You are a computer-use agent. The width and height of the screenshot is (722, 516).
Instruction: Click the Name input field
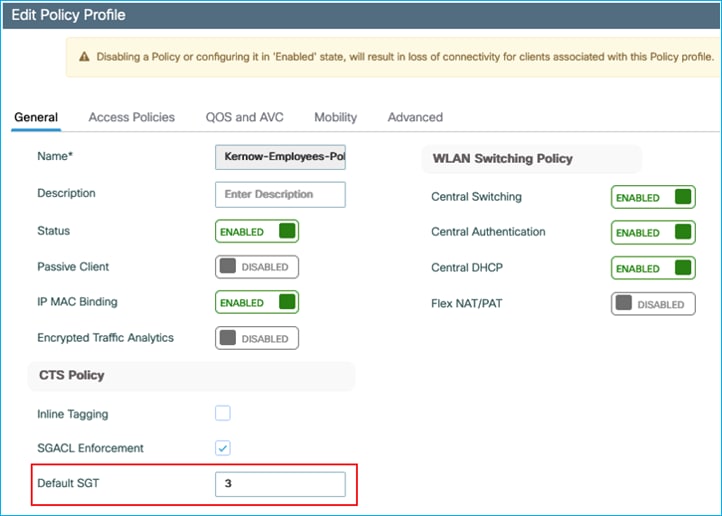(280, 157)
